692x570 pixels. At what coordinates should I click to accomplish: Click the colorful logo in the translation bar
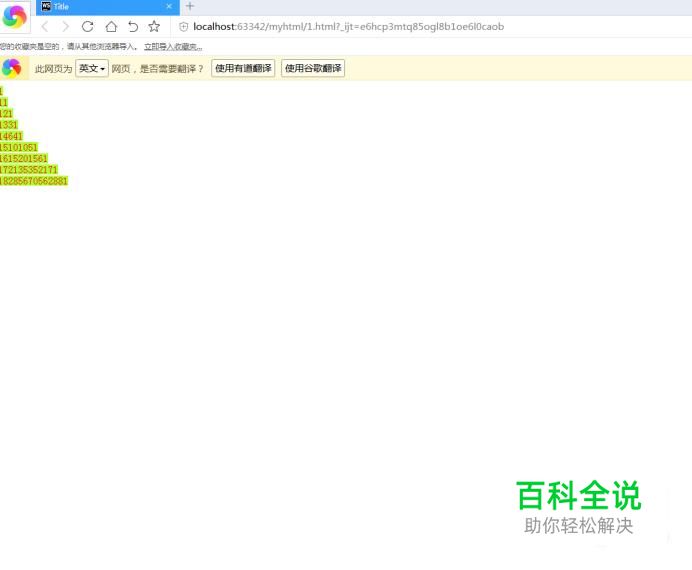click(11, 68)
